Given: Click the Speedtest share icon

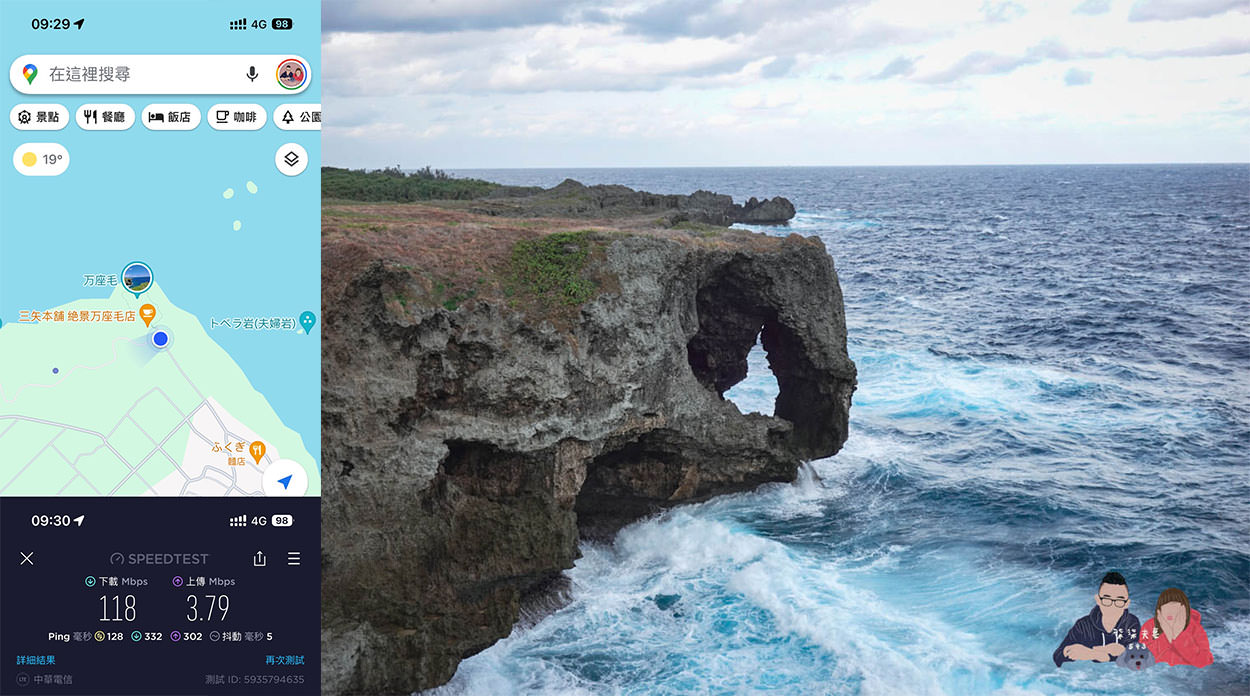Looking at the screenshot, I should click(x=260, y=559).
